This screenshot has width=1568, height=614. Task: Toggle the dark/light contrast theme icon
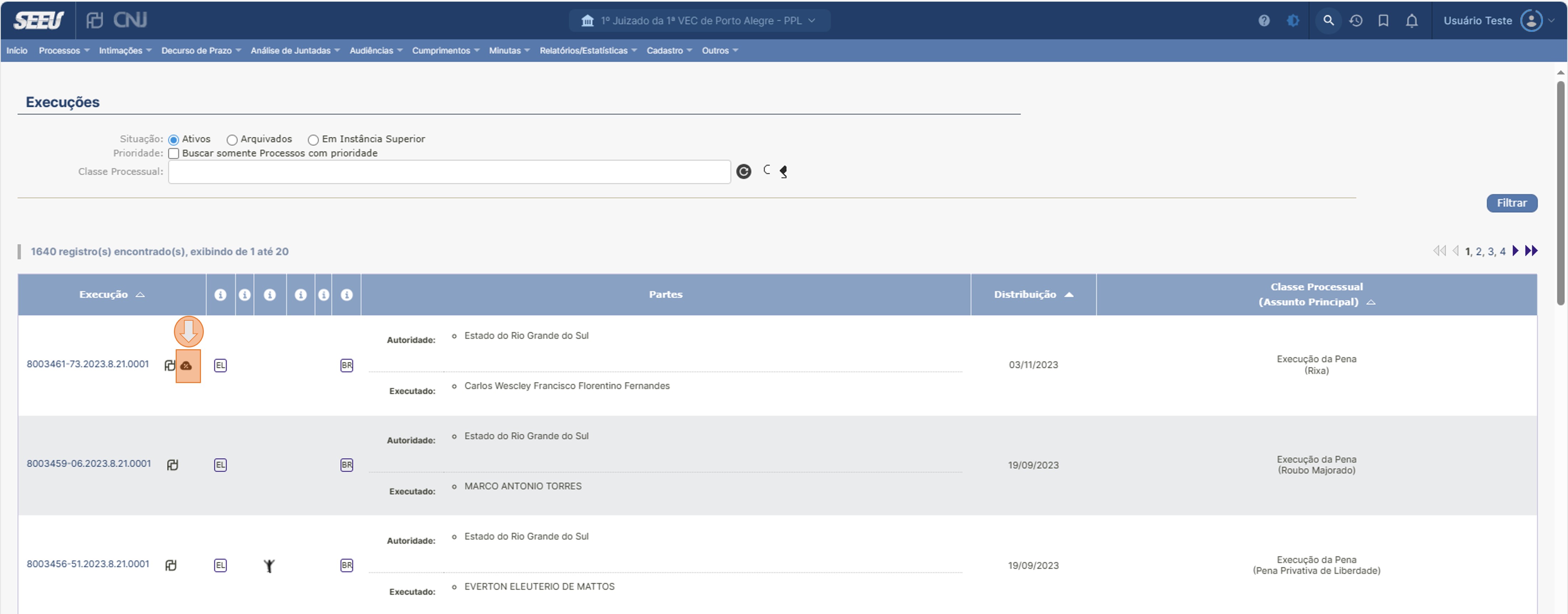click(1293, 21)
